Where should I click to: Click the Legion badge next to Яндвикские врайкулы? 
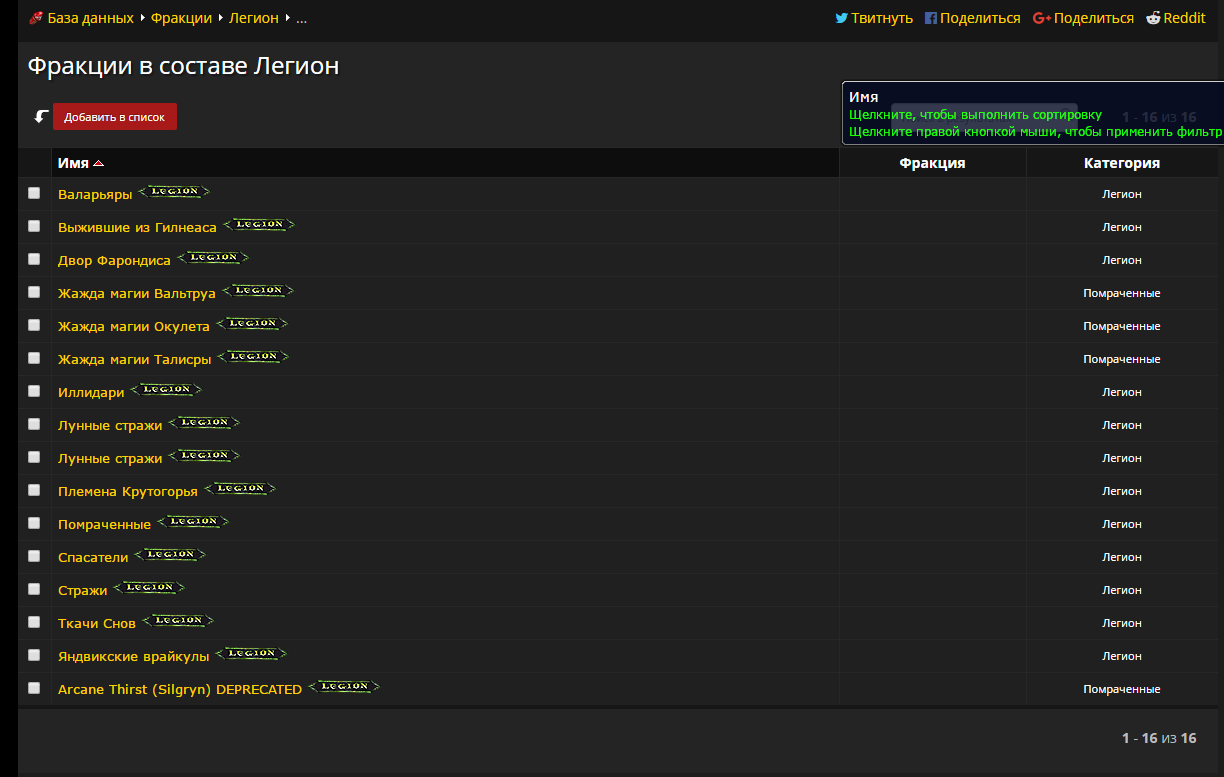click(251, 654)
